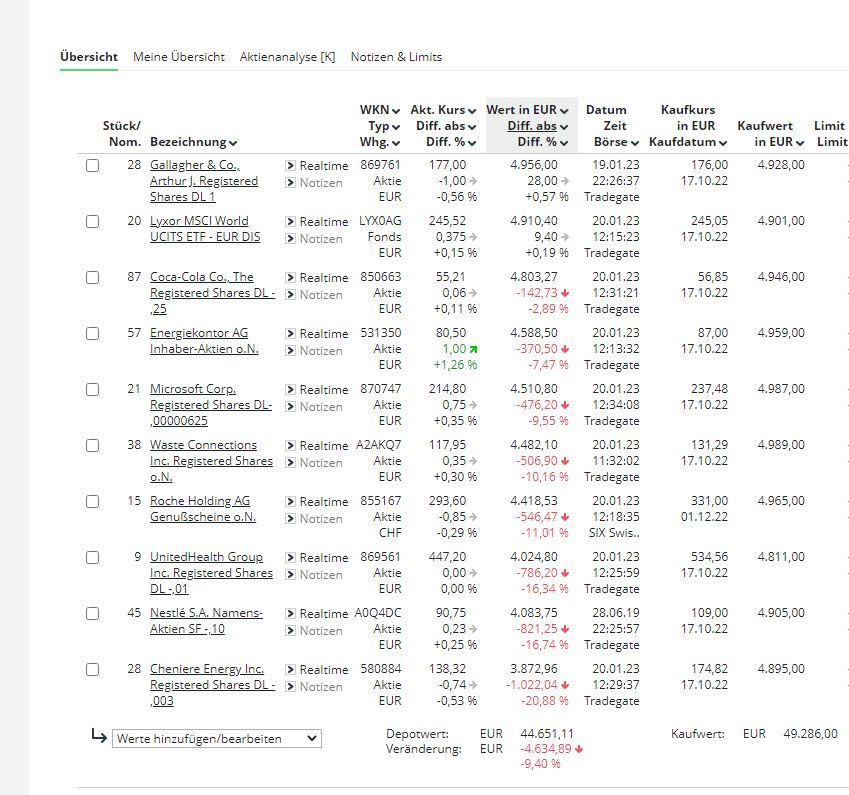849x795 pixels.
Task: Sort by Kaufdatum column header
Action: coord(688,142)
